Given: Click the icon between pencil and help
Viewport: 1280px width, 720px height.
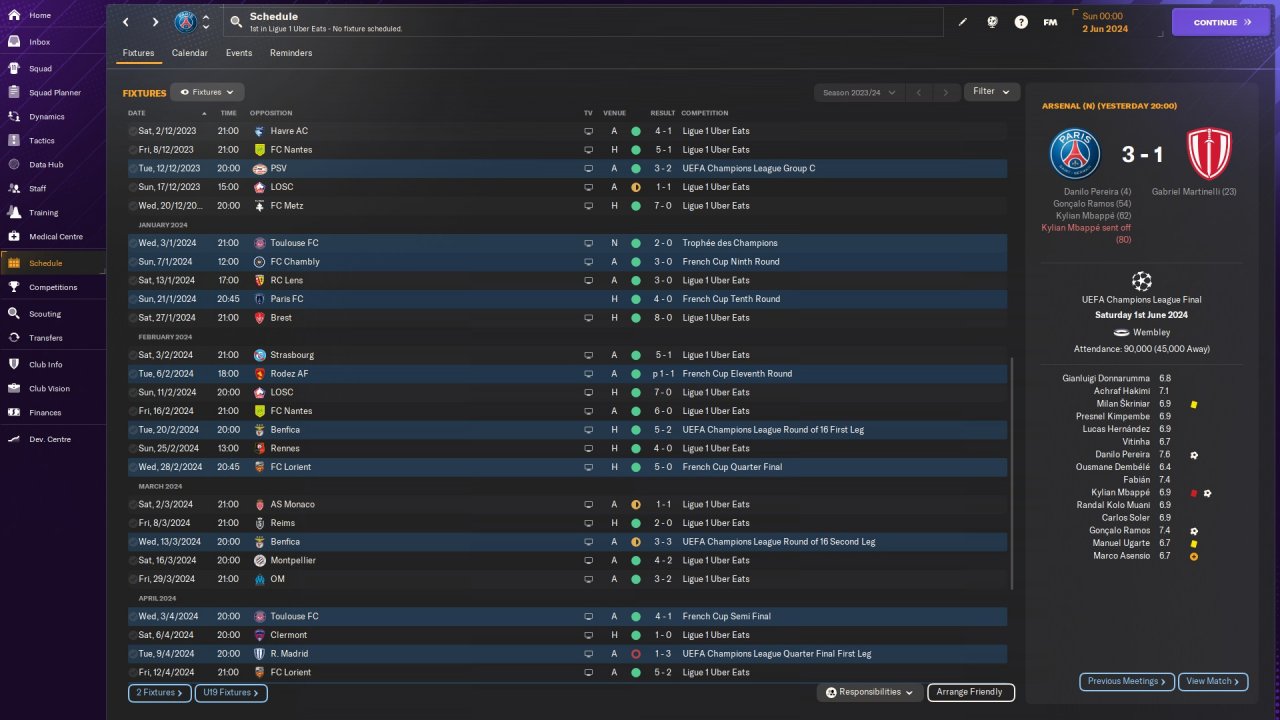Looking at the screenshot, I should 992,22.
